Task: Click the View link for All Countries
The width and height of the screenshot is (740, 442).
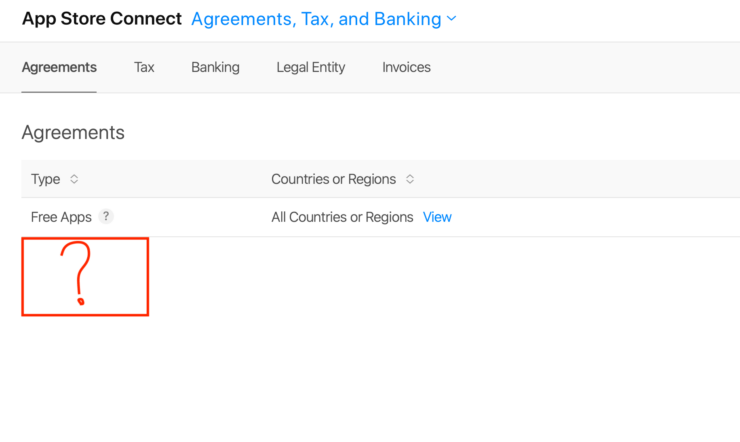Action: click(437, 217)
